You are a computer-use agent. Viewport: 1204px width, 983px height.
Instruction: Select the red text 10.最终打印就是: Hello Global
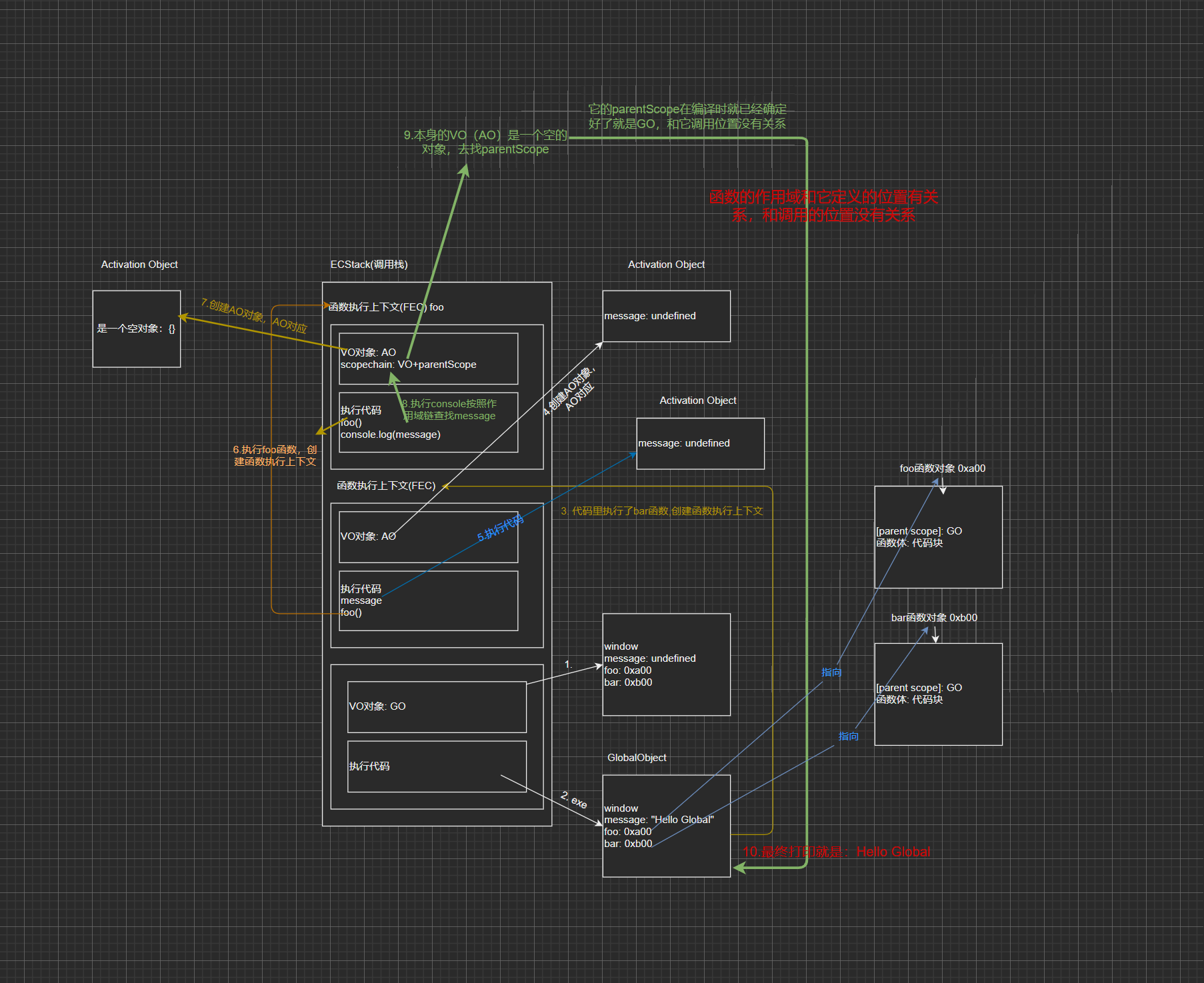point(836,852)
